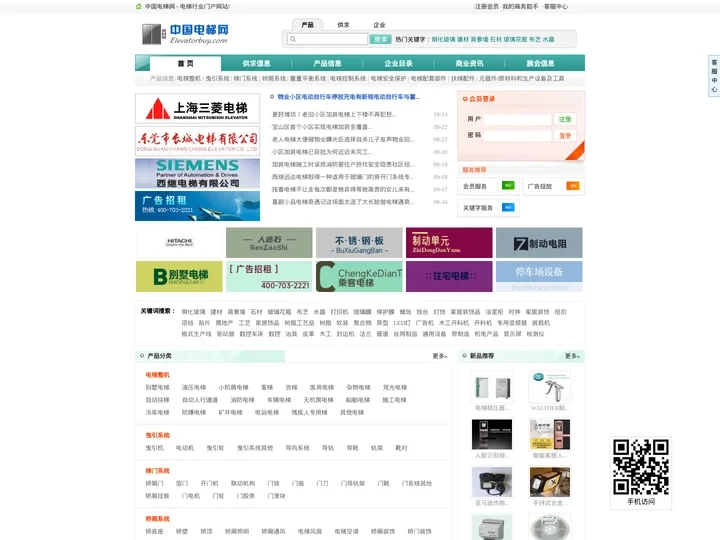Screen dimensions: 720x540
Task: Open the orange 梯门系统 category heading
Action: click(158, 471)
